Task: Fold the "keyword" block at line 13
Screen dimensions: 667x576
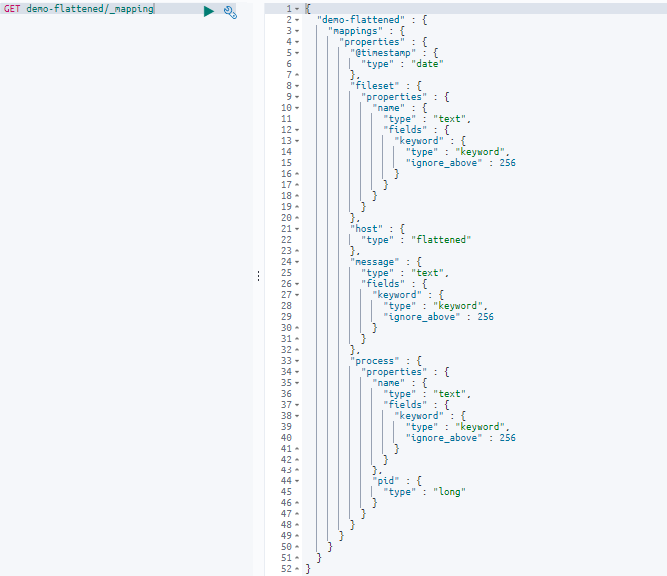Action: click(x=297, y=141)
